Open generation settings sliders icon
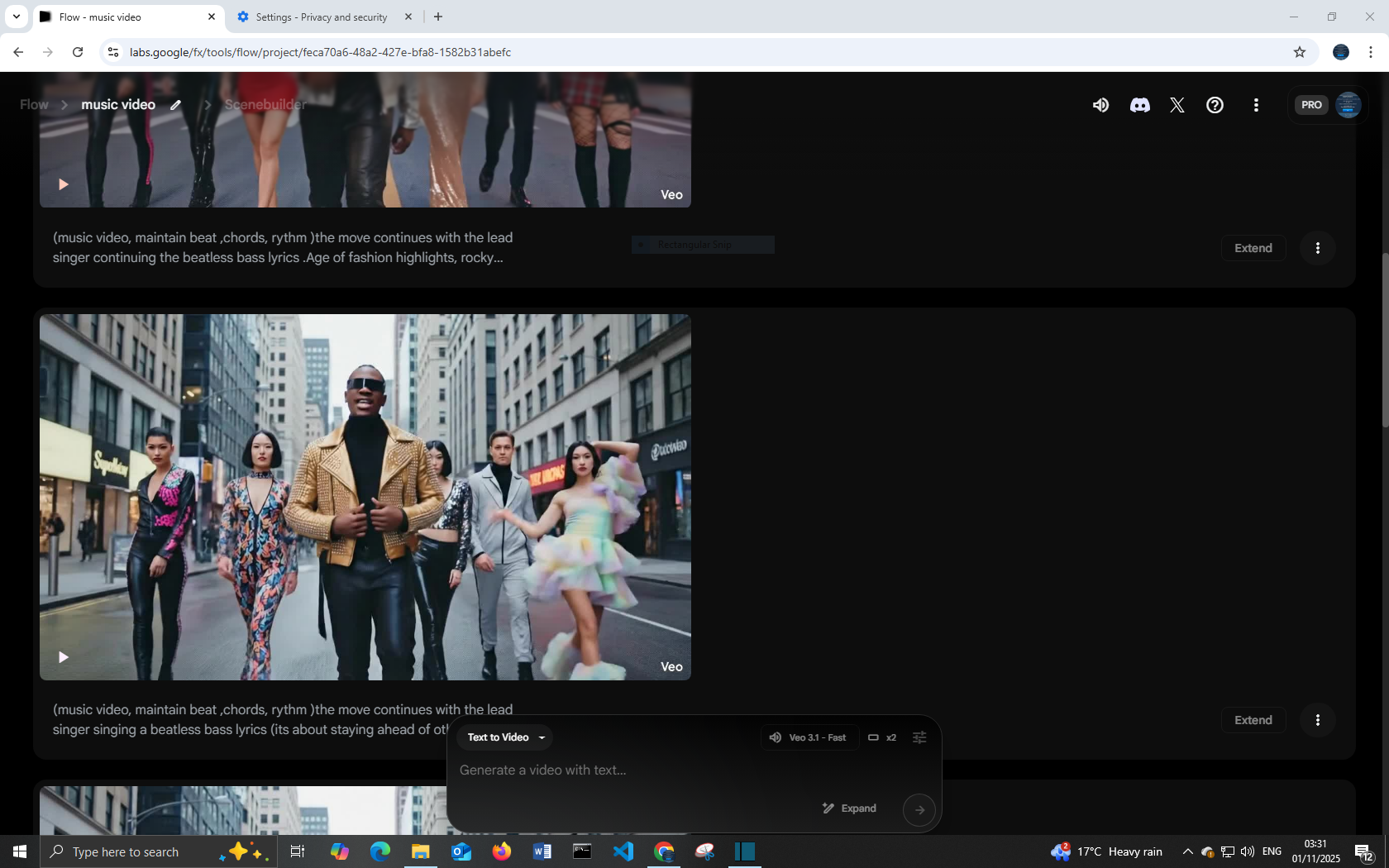This screenshot has width=1389, height=868. [x=919, y=737]
